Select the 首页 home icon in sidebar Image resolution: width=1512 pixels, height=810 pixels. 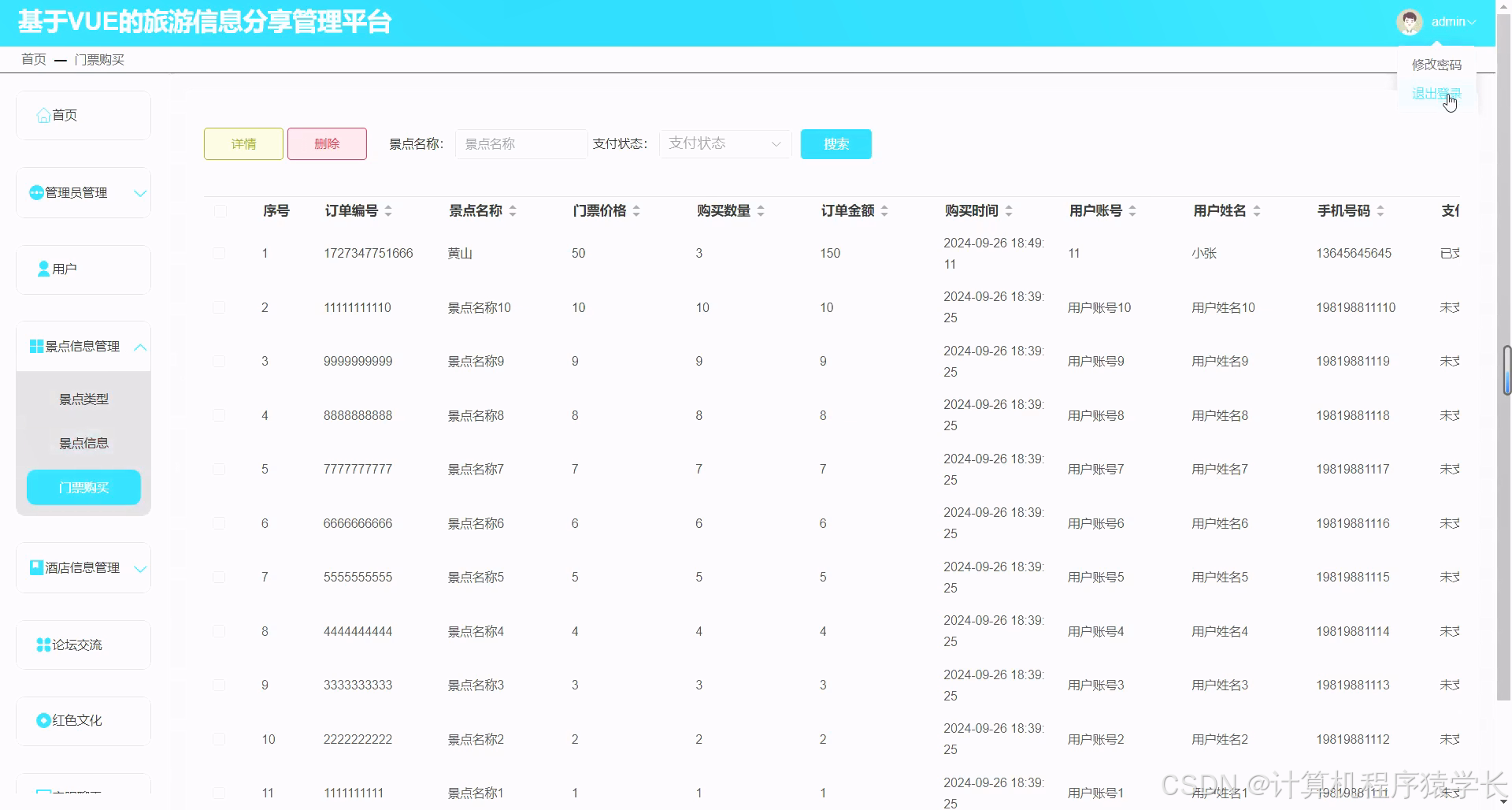click(x=43, y=115)
